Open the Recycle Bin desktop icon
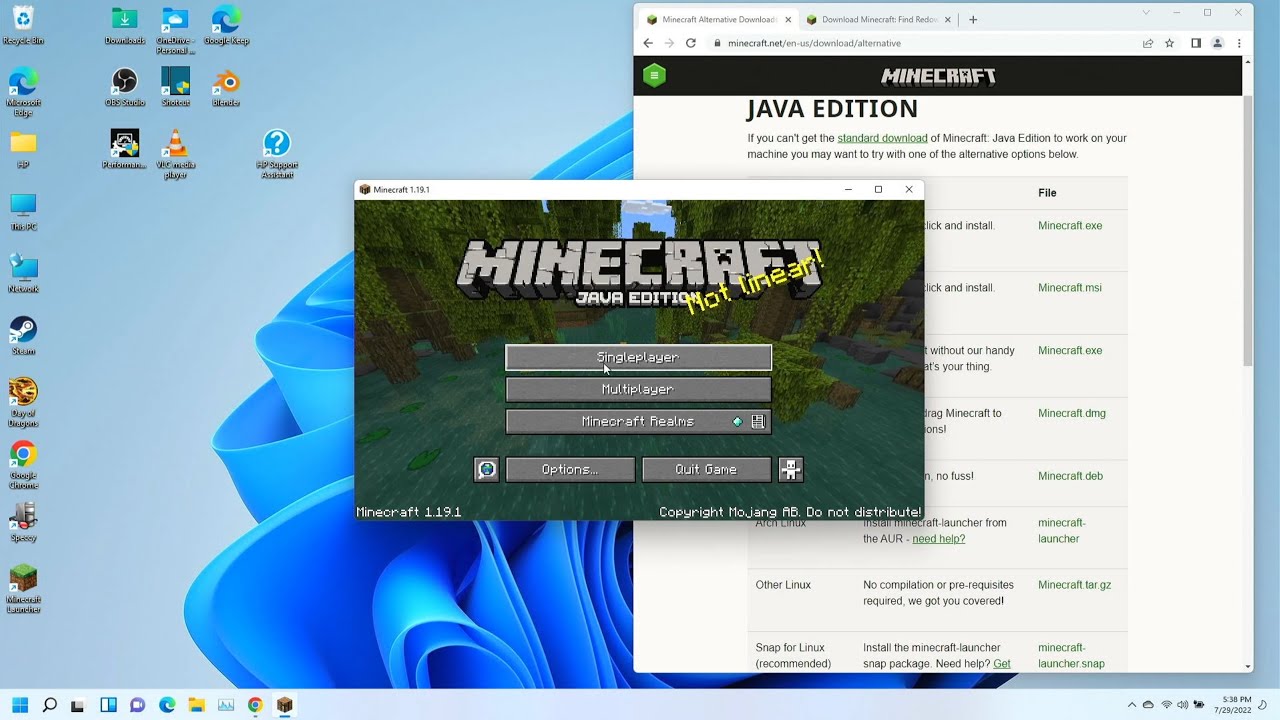The image size is (1280, 720). (23, 25)
